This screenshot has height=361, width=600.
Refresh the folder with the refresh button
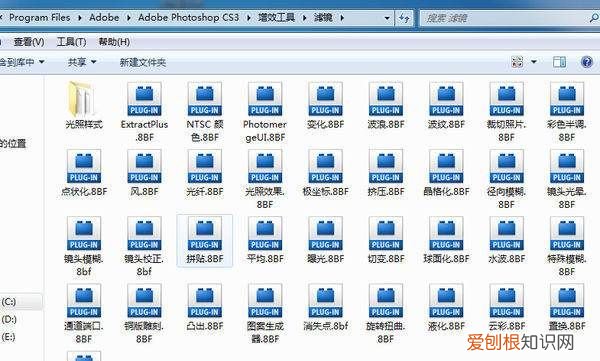tap(404, 18)
